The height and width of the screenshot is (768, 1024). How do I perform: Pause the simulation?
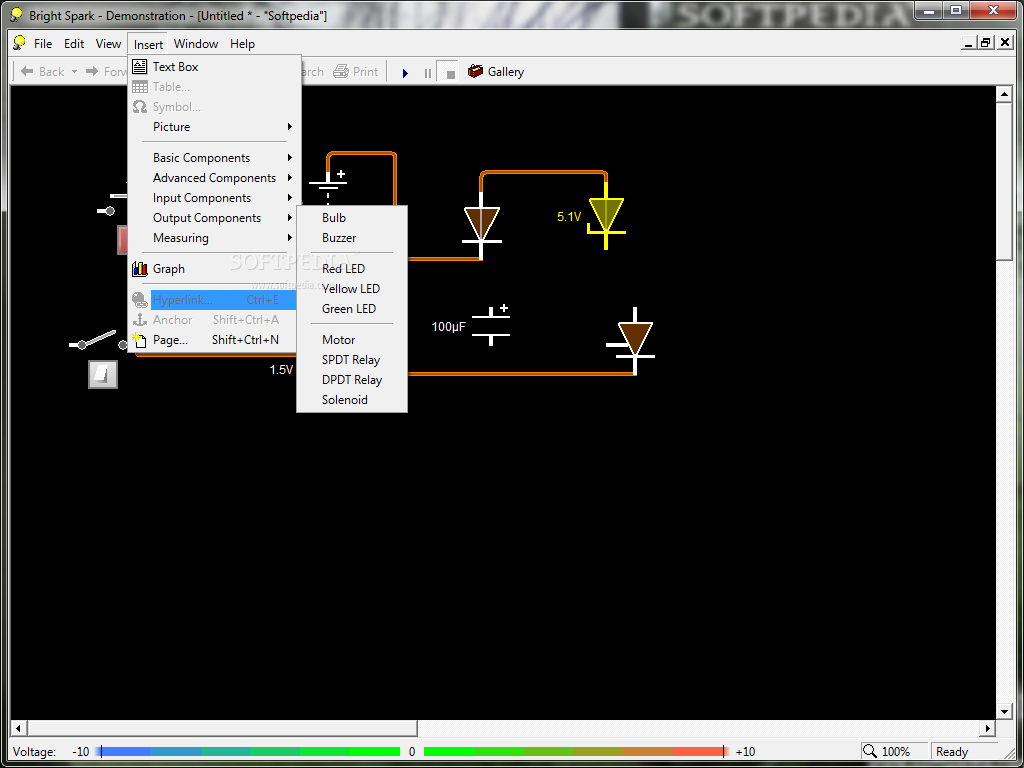pyautogui.click(x=428, y=73)
